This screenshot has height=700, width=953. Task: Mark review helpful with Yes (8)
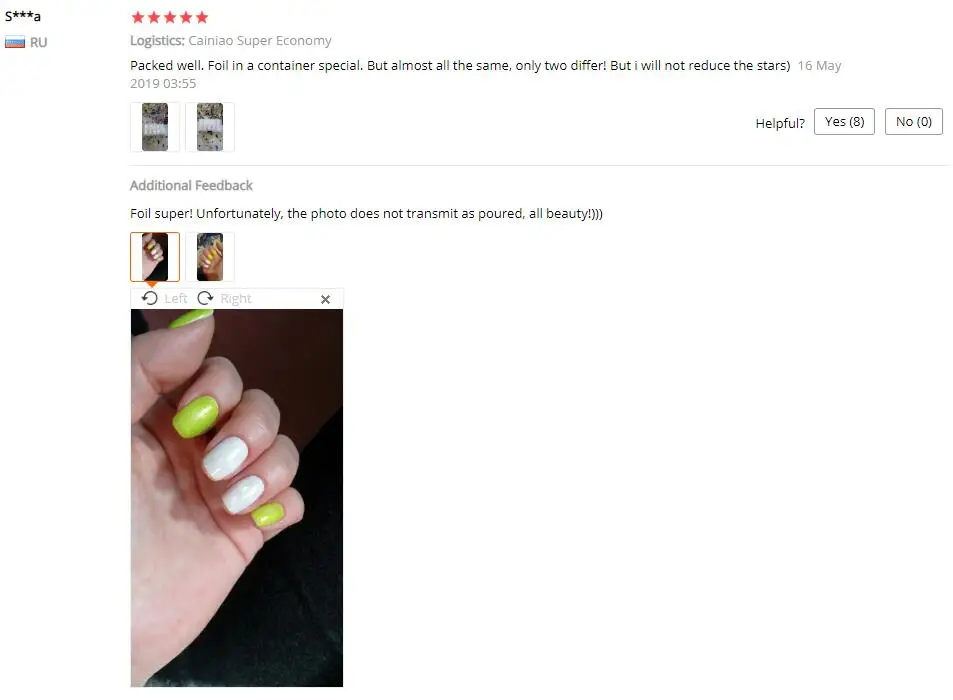[x=844, y=122]
